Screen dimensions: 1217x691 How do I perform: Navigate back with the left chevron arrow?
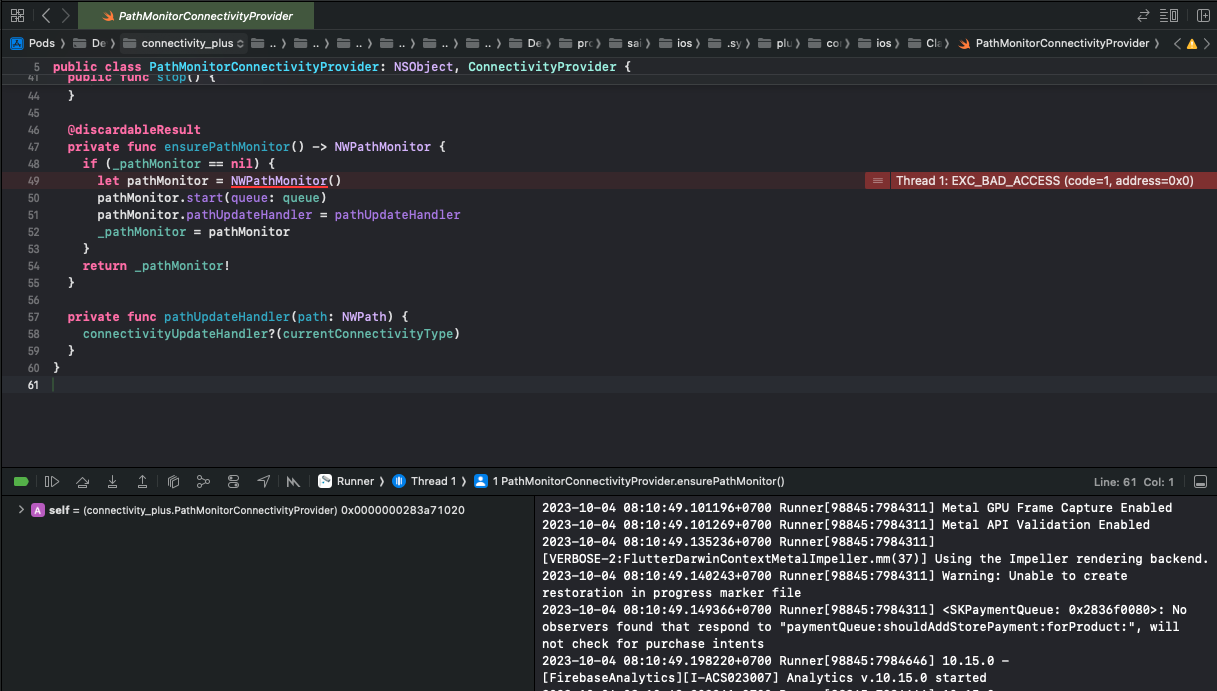coord(44,15)
